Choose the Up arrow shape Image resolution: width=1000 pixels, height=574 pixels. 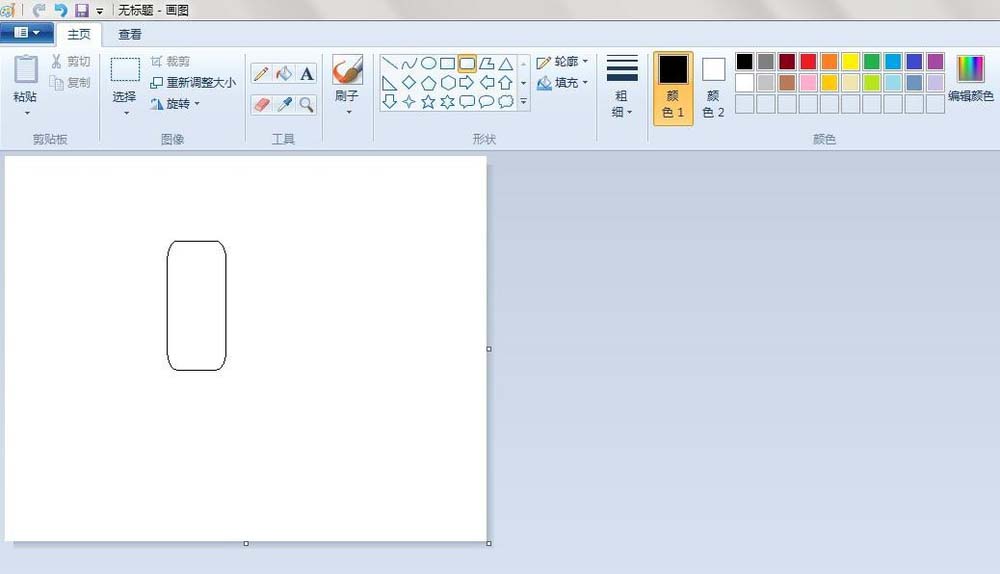tap(506, 82)
